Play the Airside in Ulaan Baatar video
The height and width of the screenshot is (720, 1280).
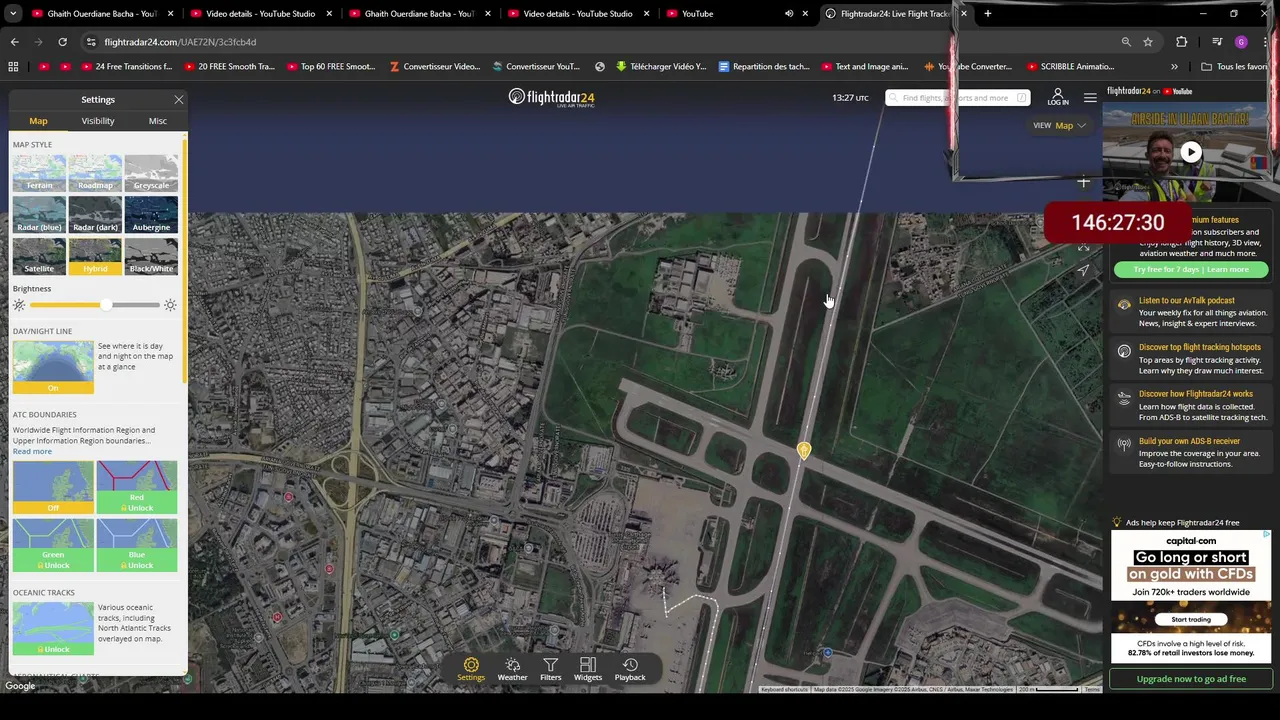pos(1190,152)
